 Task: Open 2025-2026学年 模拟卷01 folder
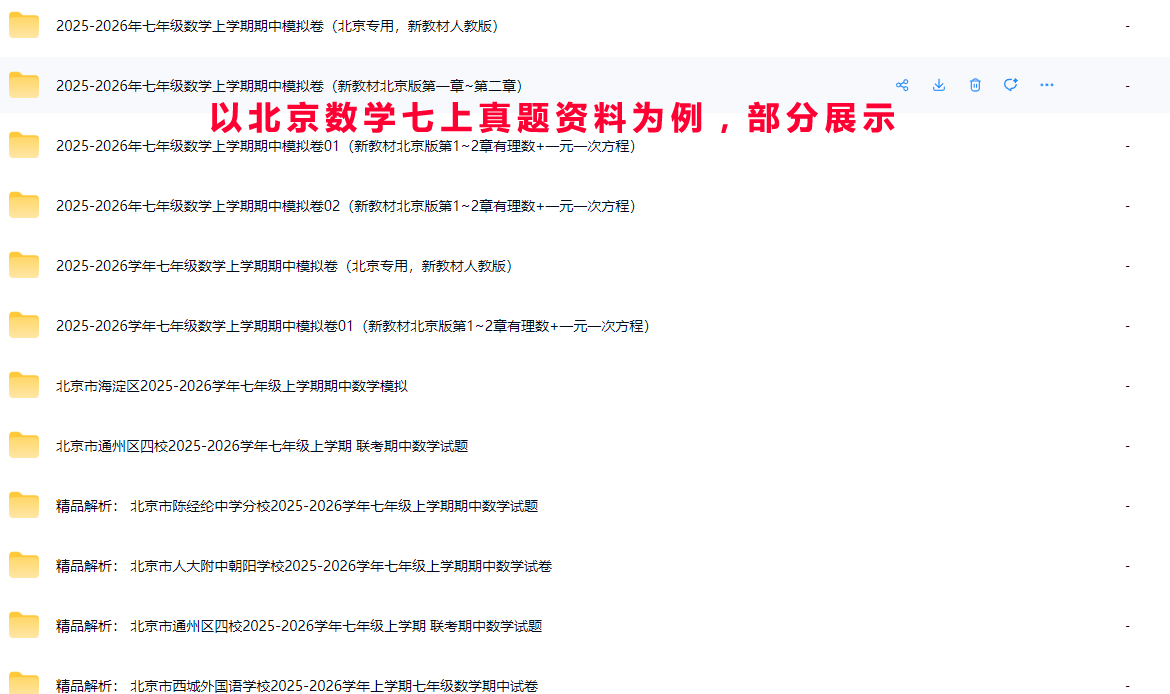click(x=352, y=326)
